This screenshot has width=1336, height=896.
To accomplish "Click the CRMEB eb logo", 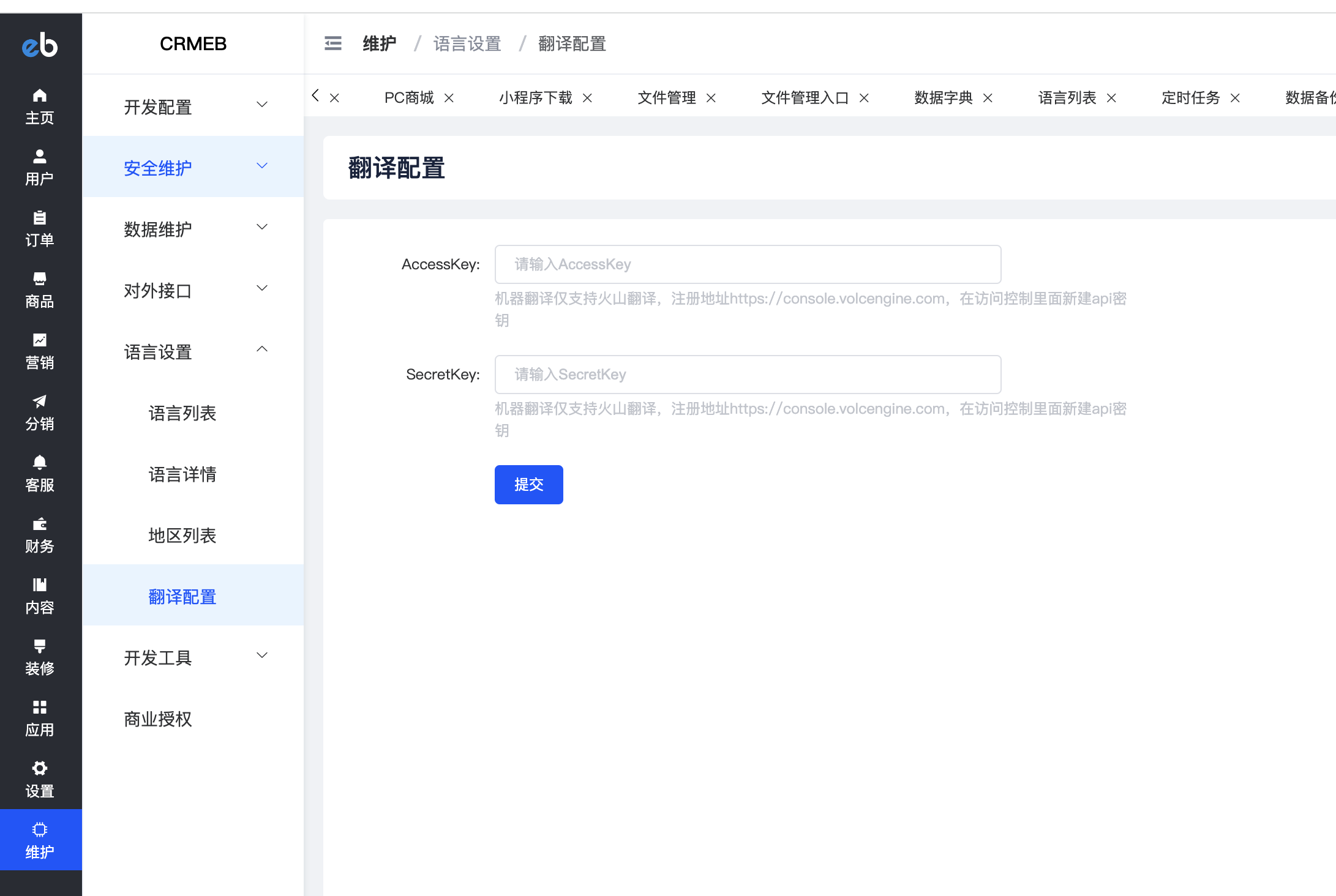I will click(x=40, y=45).
